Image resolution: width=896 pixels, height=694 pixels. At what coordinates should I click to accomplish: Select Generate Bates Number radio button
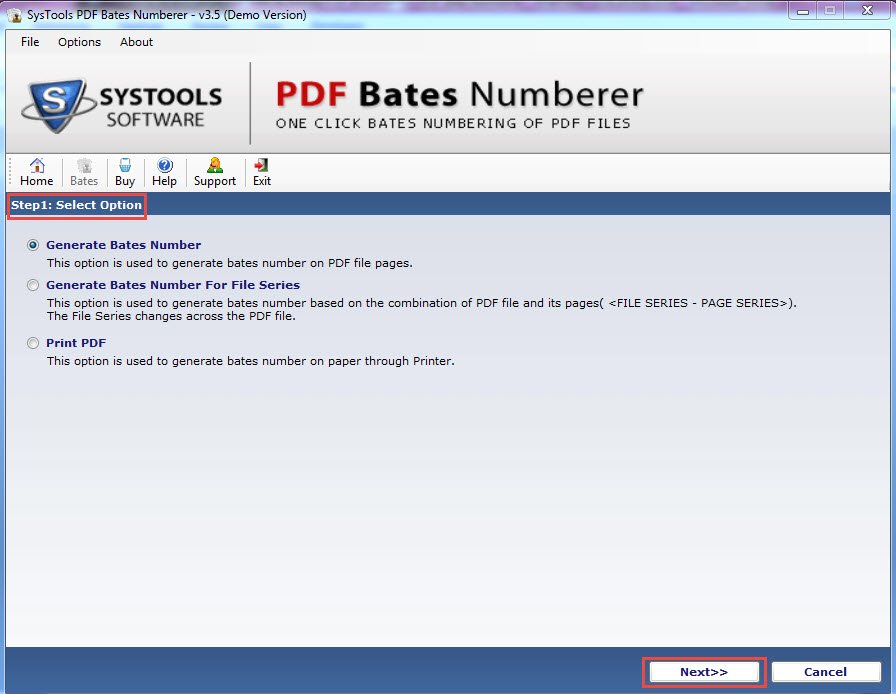[33, 245]
